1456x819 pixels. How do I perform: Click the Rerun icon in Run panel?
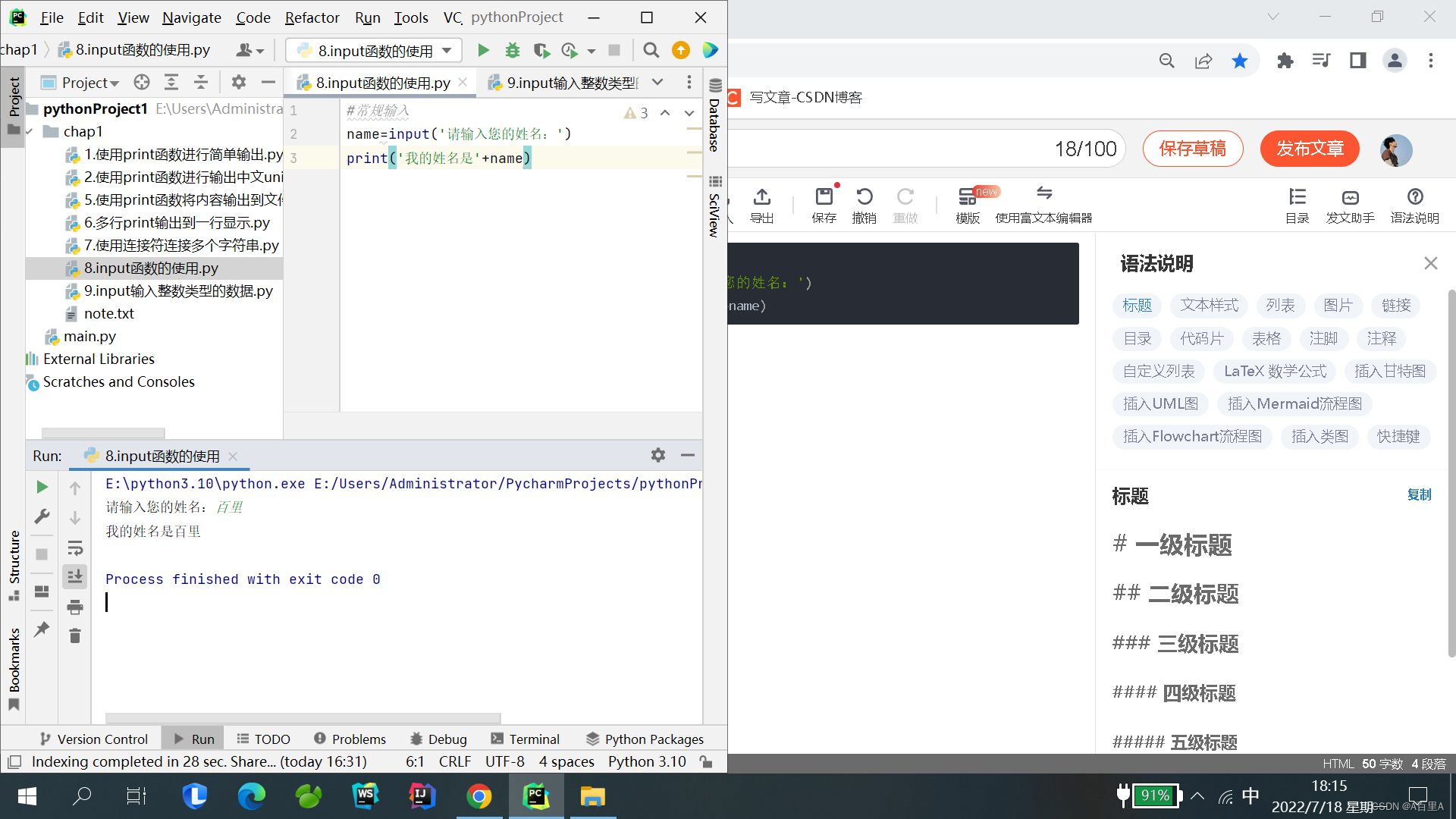pos(42,487)
